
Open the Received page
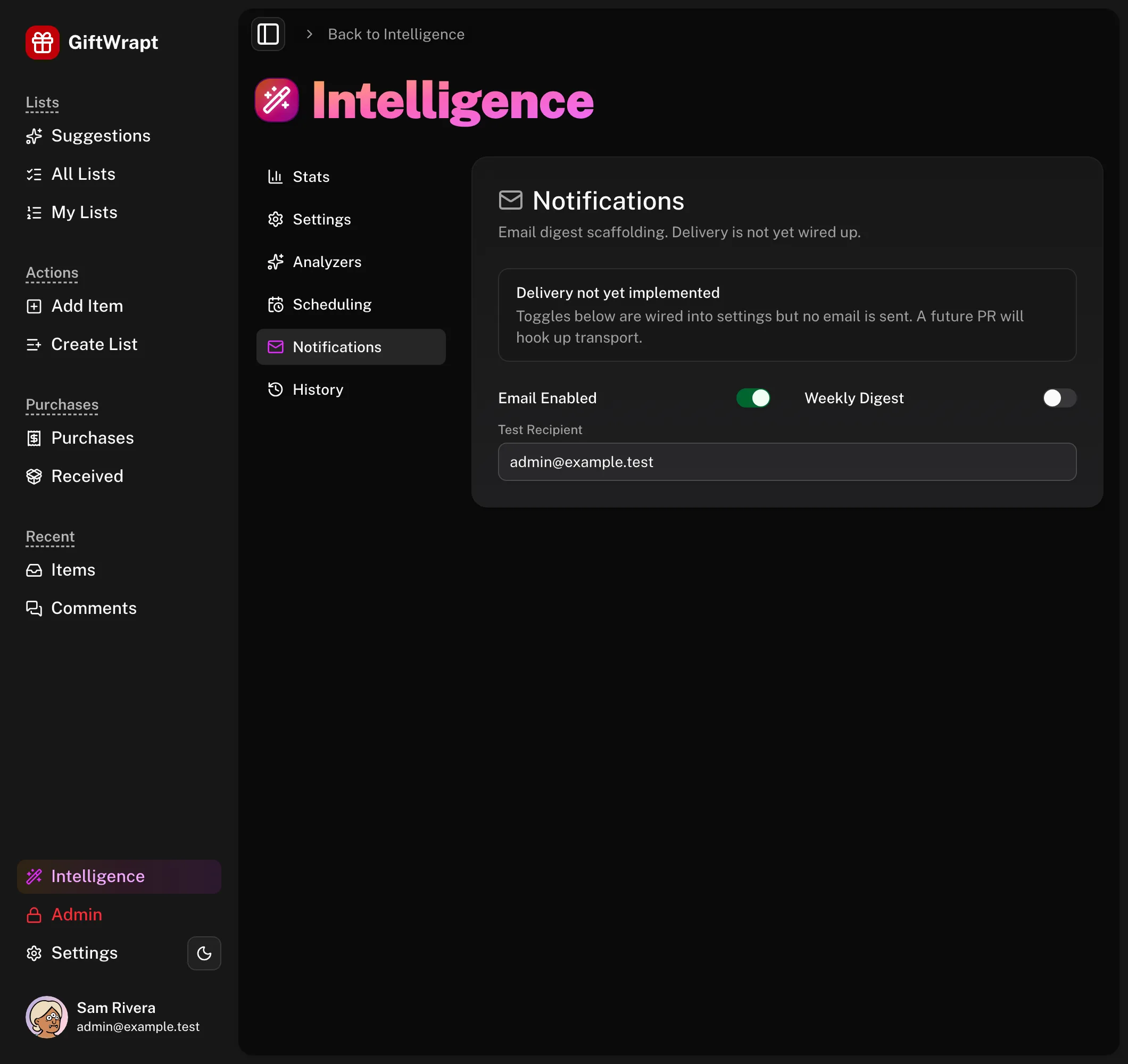[x=119, y=476]
